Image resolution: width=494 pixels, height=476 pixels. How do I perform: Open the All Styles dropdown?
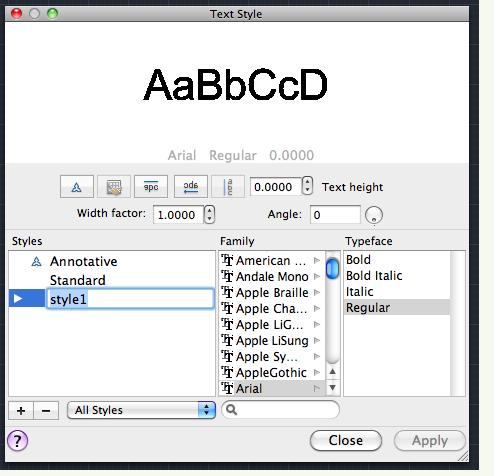(141, 410)
